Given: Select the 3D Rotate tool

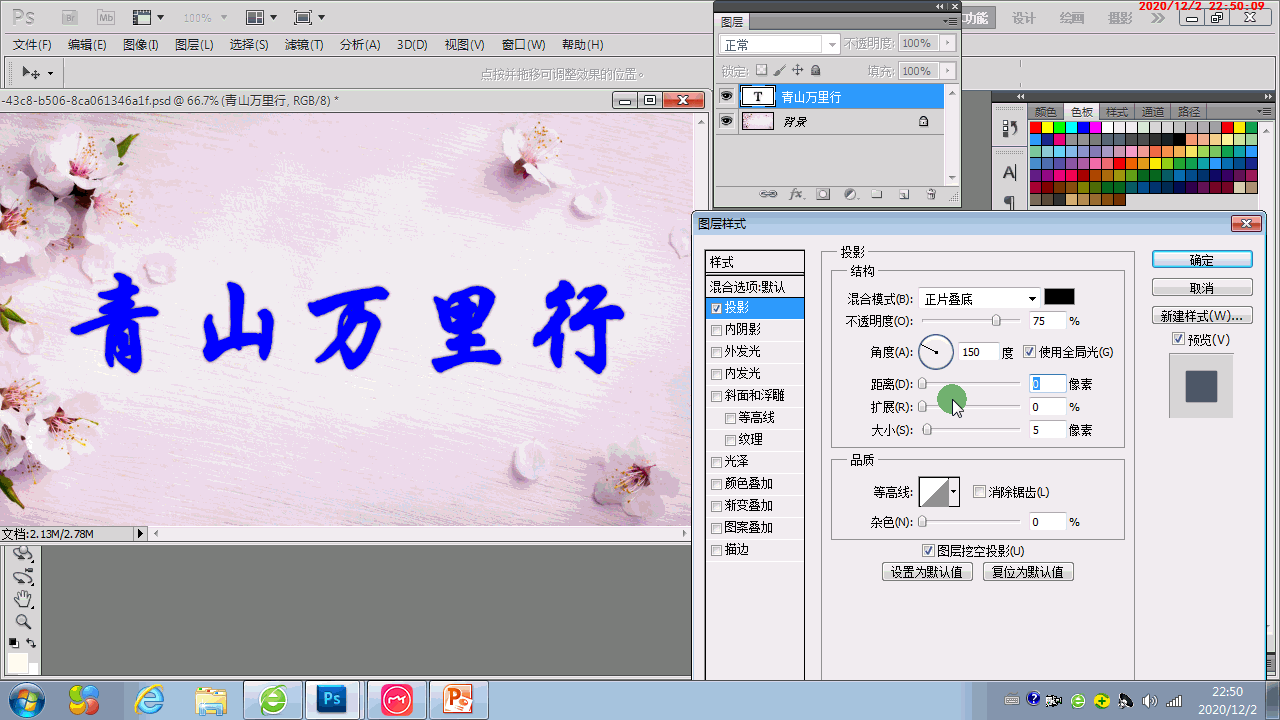Looking at the screenshot, I should click(x=22, y=555).
